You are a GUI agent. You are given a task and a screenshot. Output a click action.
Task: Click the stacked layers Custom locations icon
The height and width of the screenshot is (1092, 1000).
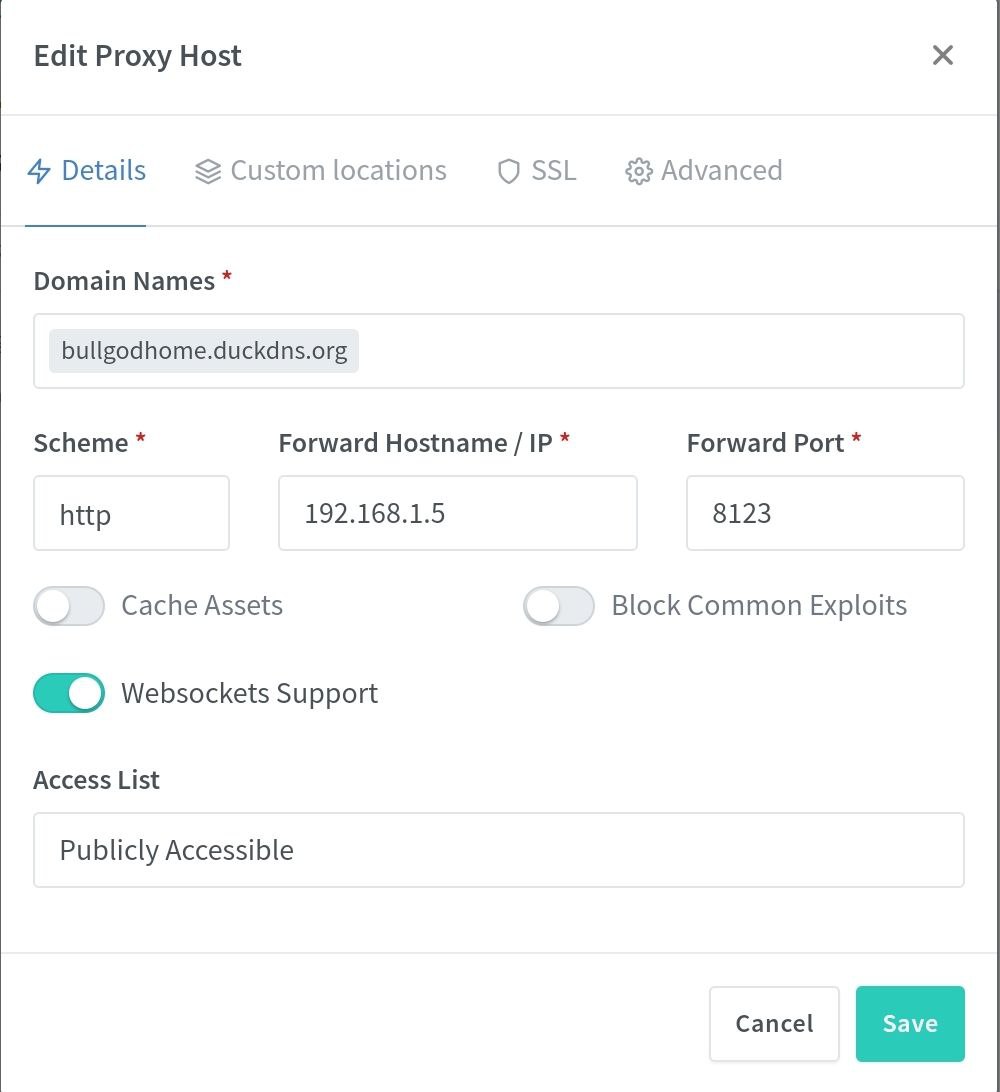(x=208, y=172)
